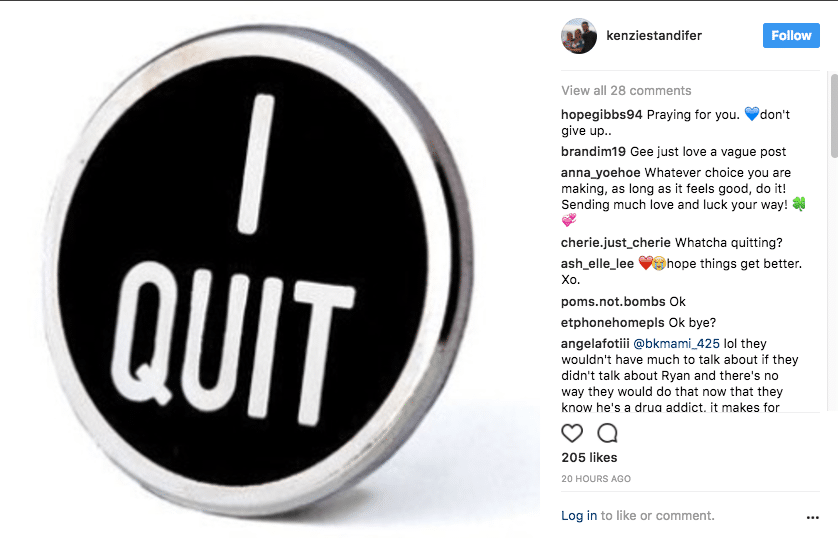Open the cherie.just_cherie profile link
The width and height of the screenshot is (838, 538).
click(x=616, y=243)
